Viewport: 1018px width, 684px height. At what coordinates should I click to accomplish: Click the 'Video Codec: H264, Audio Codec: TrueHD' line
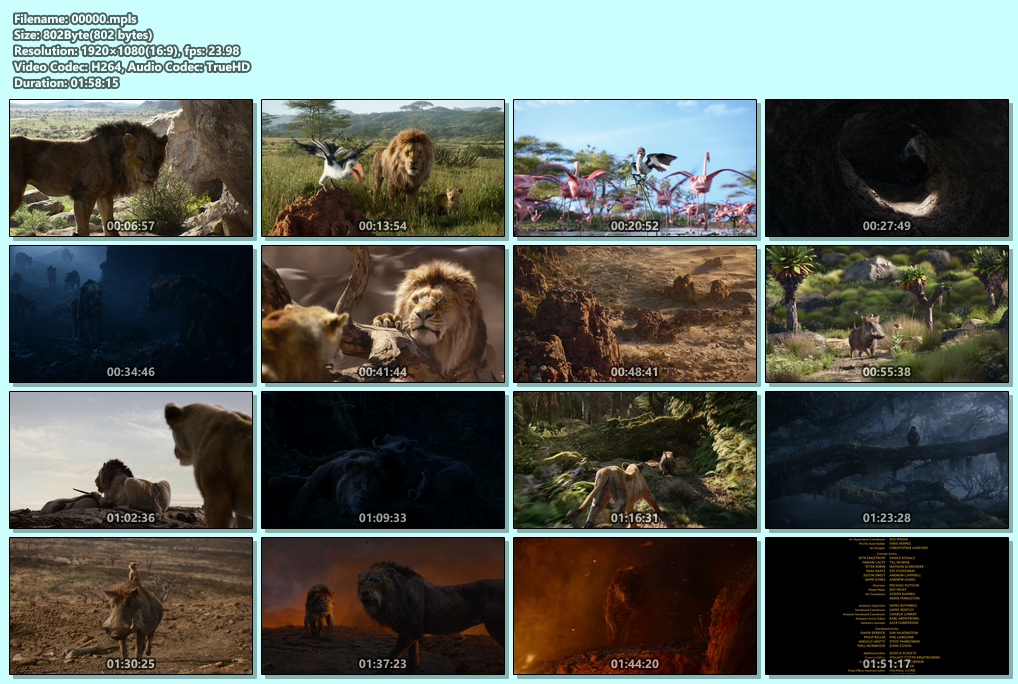tap(132, 67)
